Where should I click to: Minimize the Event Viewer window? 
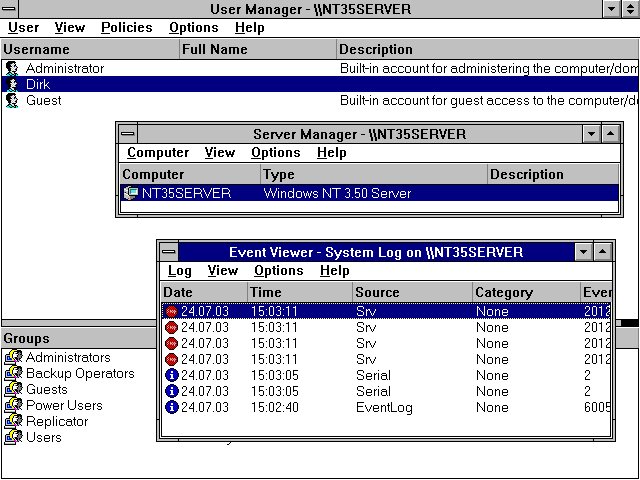(x=583, y=252)
